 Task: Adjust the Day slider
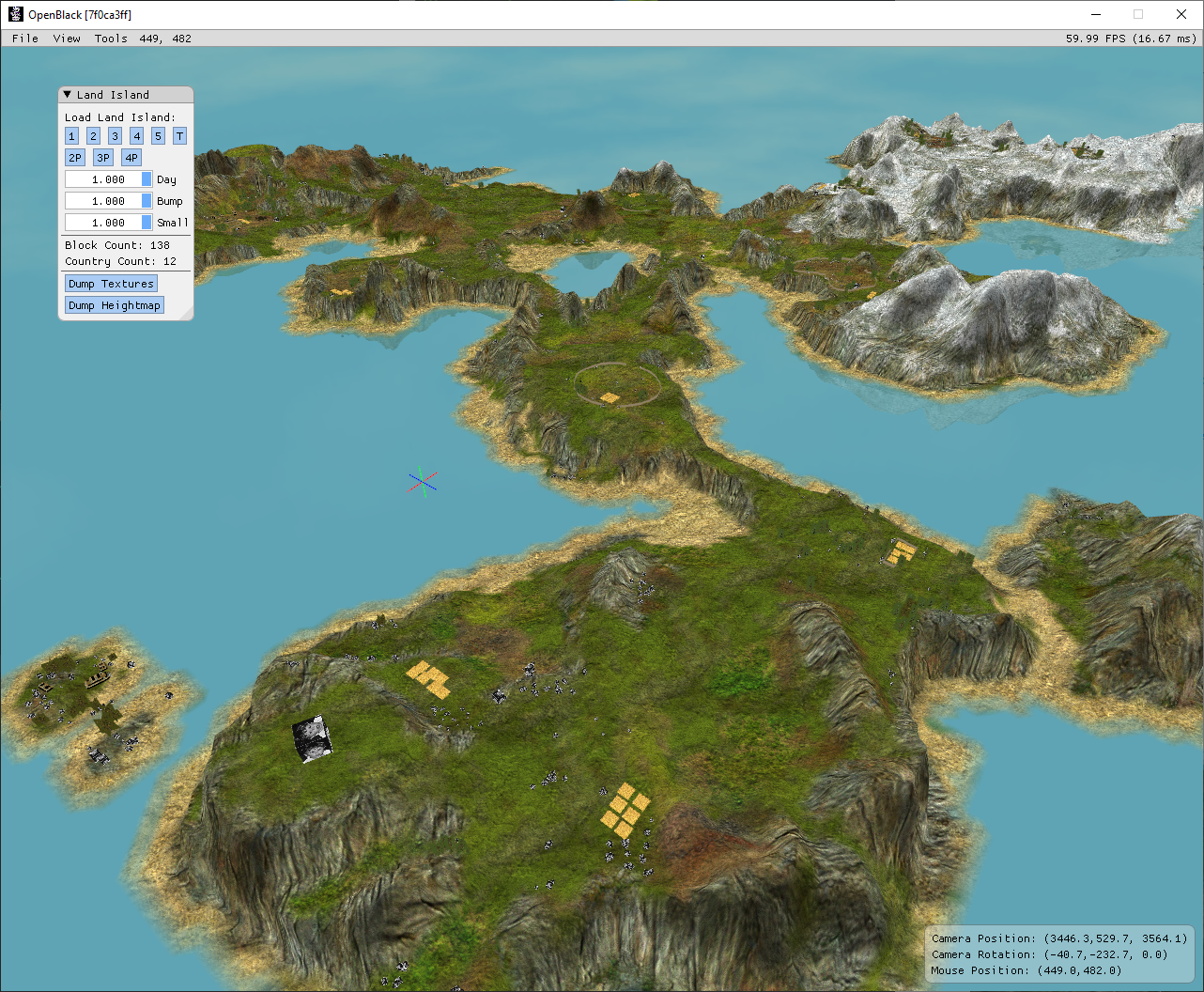tap(109, 179)
